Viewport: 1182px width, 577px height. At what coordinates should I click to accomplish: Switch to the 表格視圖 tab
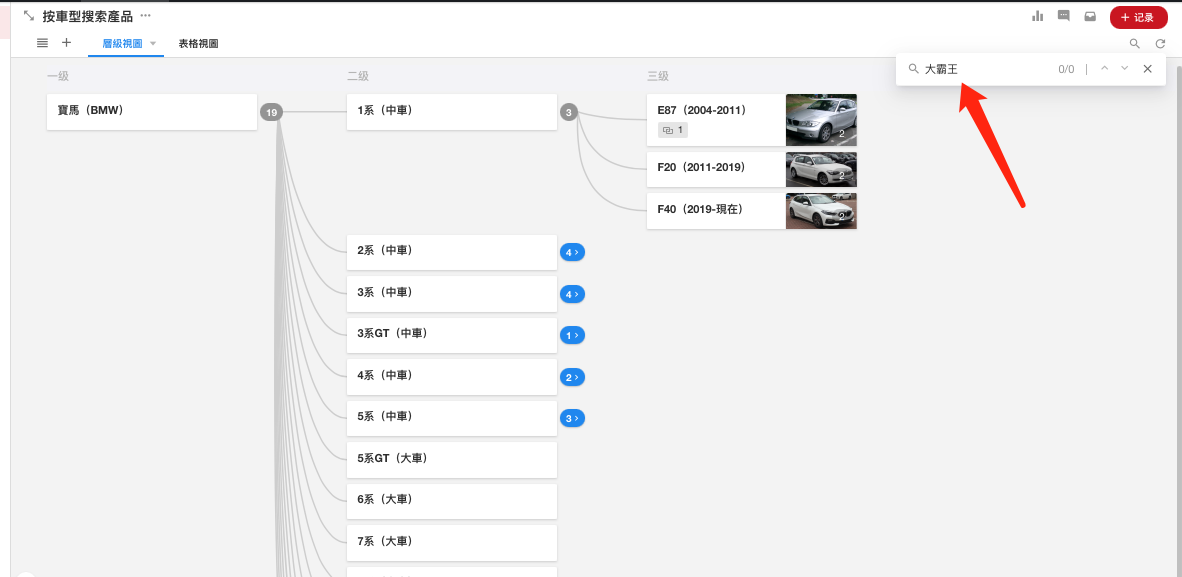click(197, 44)
